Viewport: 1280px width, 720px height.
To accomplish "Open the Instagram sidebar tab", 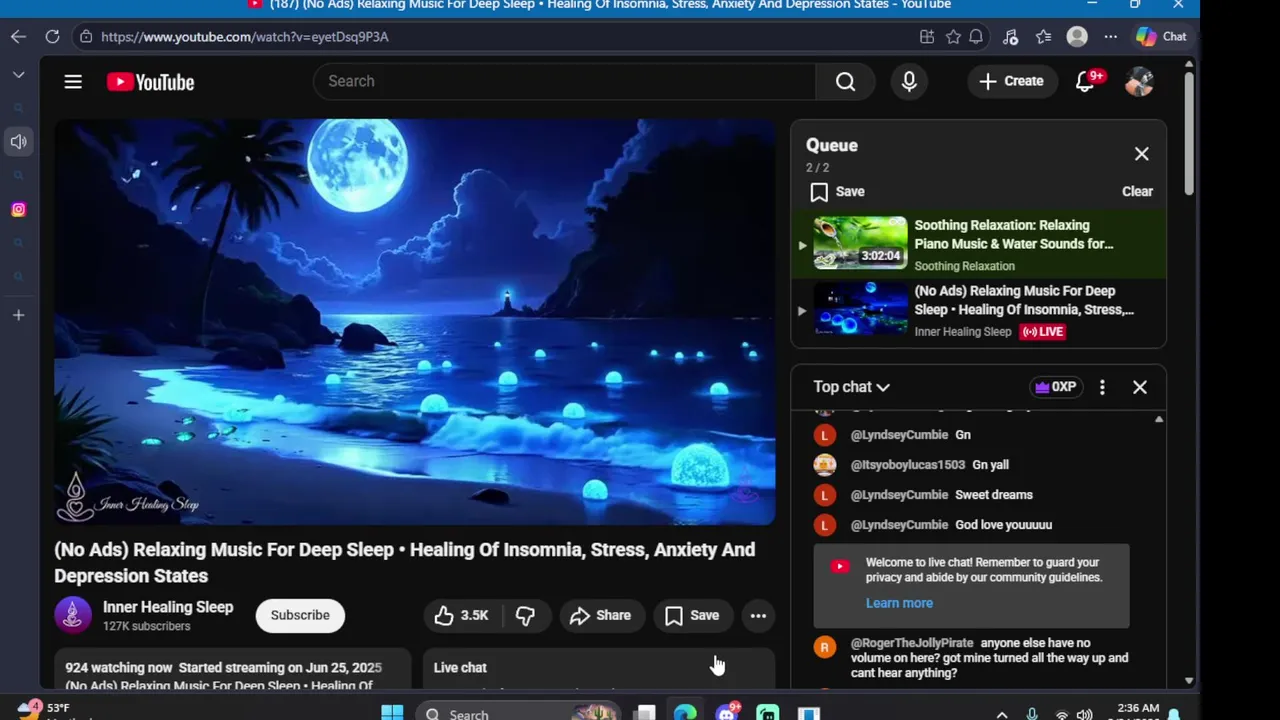I will point(18,209).
